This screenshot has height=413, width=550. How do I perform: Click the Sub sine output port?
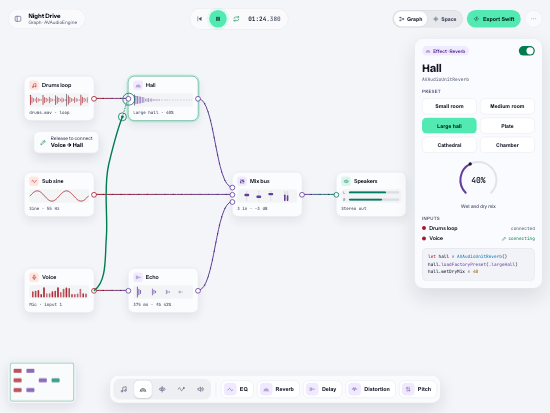tap(94, 195)
